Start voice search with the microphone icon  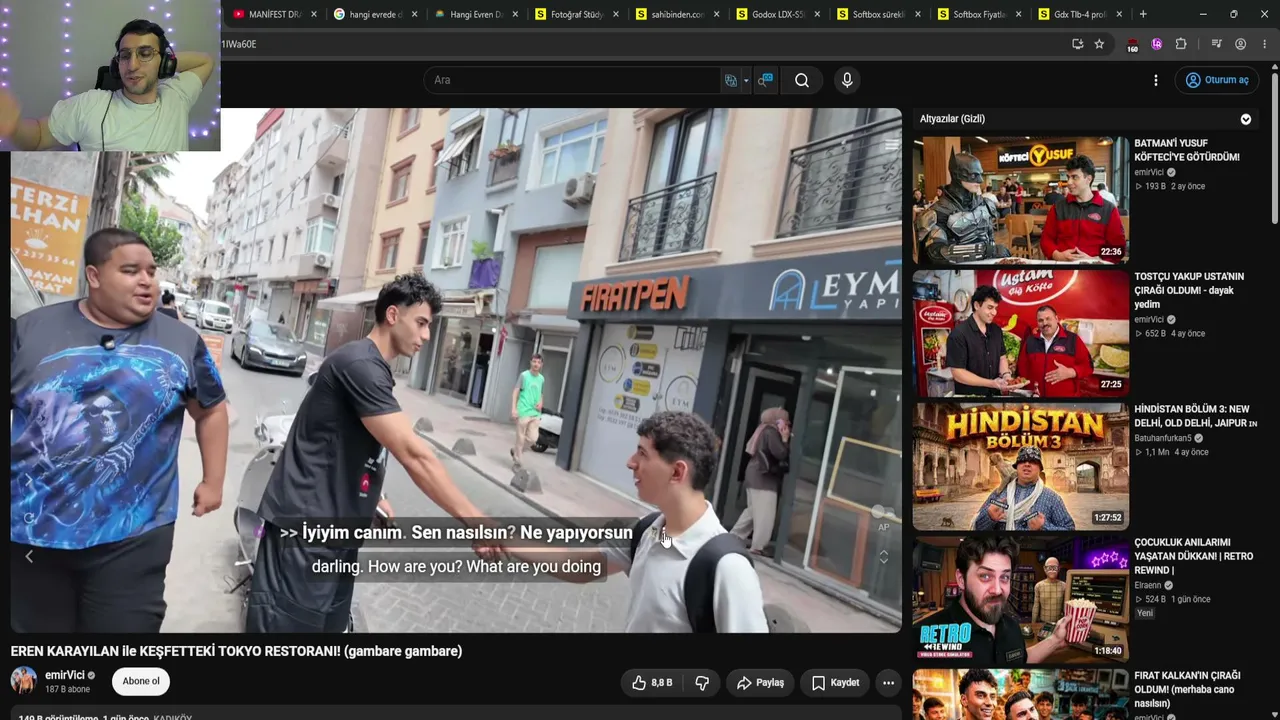pos(847,80)
